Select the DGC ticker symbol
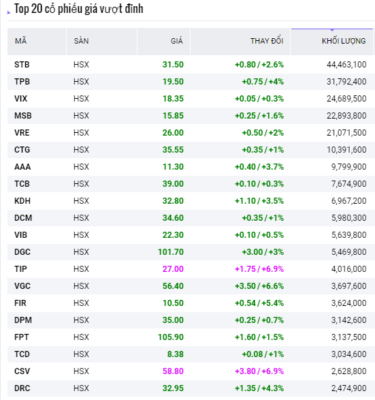The height and width of the screenshot is (400, 375). tap(22, 252)
